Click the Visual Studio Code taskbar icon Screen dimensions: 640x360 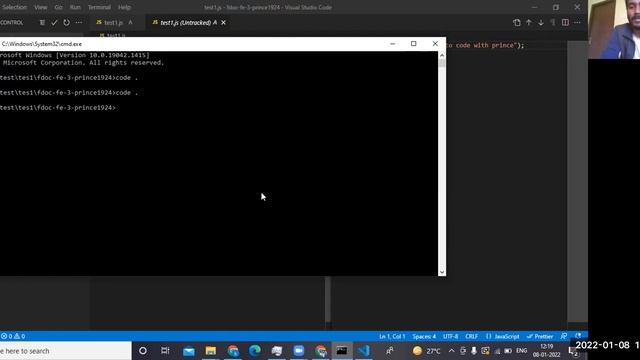tap(364, 351)
